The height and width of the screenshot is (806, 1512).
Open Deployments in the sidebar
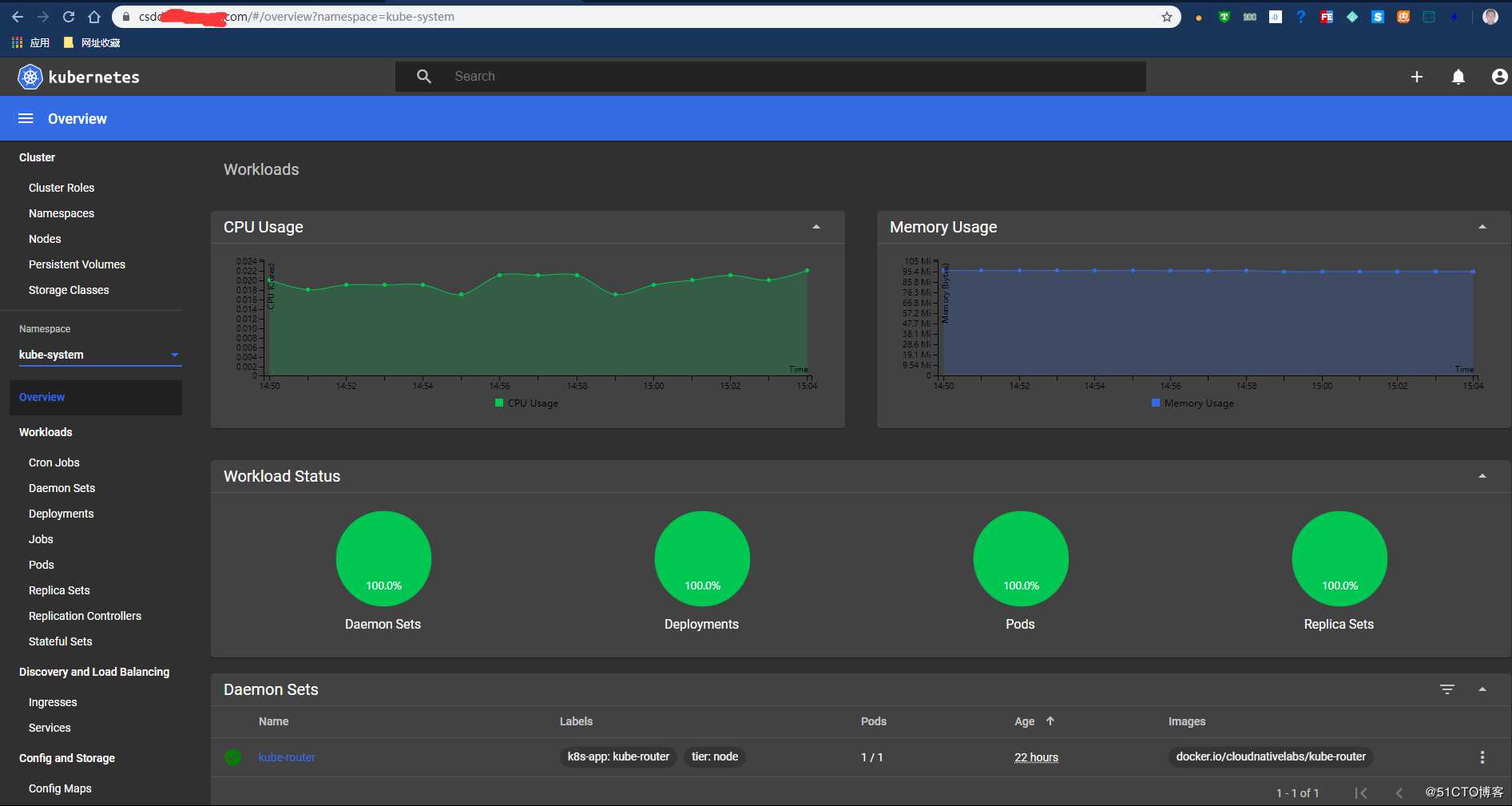62,514
